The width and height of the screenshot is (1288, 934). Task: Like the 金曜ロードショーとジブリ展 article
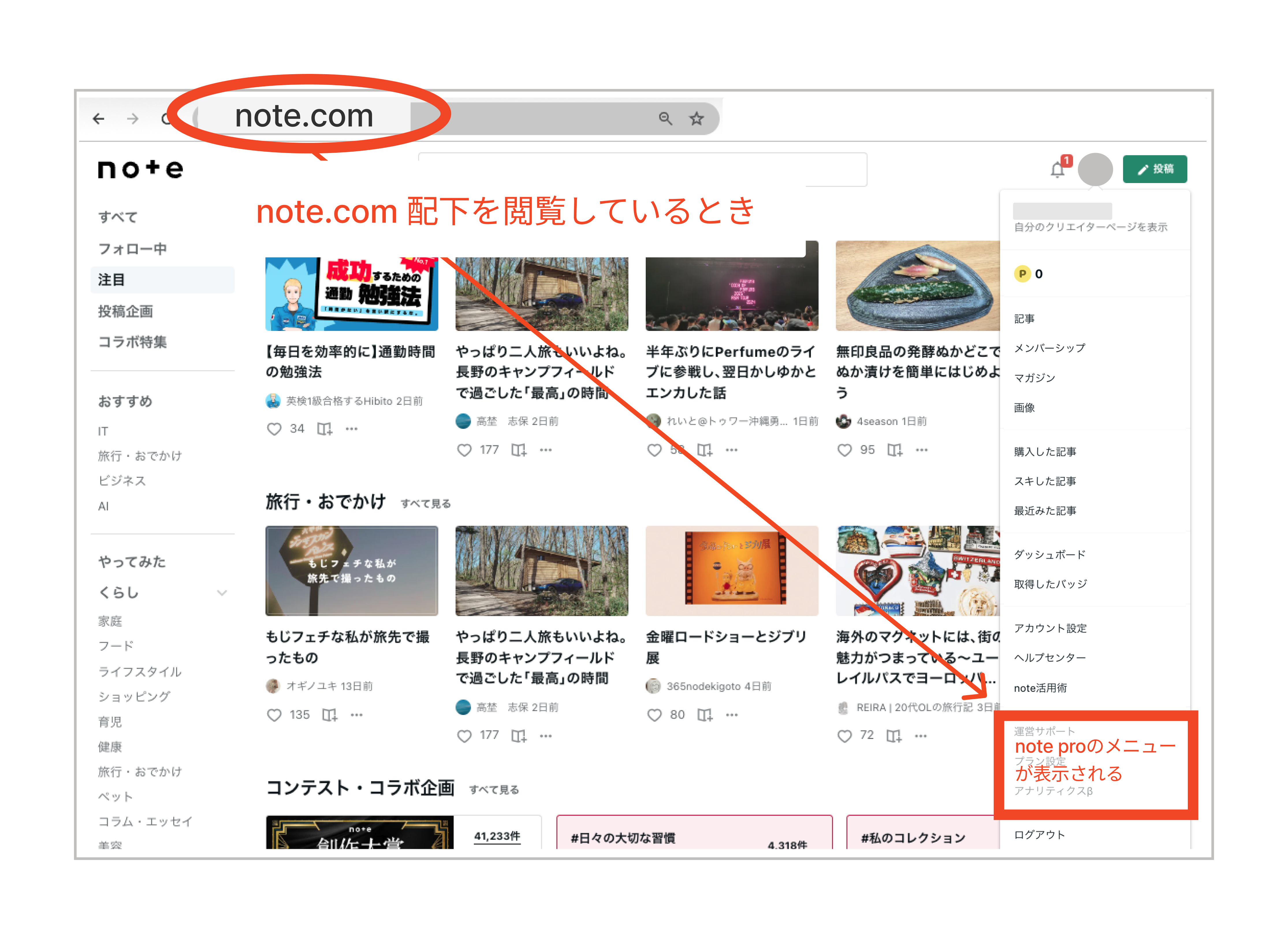coord(654,715)
